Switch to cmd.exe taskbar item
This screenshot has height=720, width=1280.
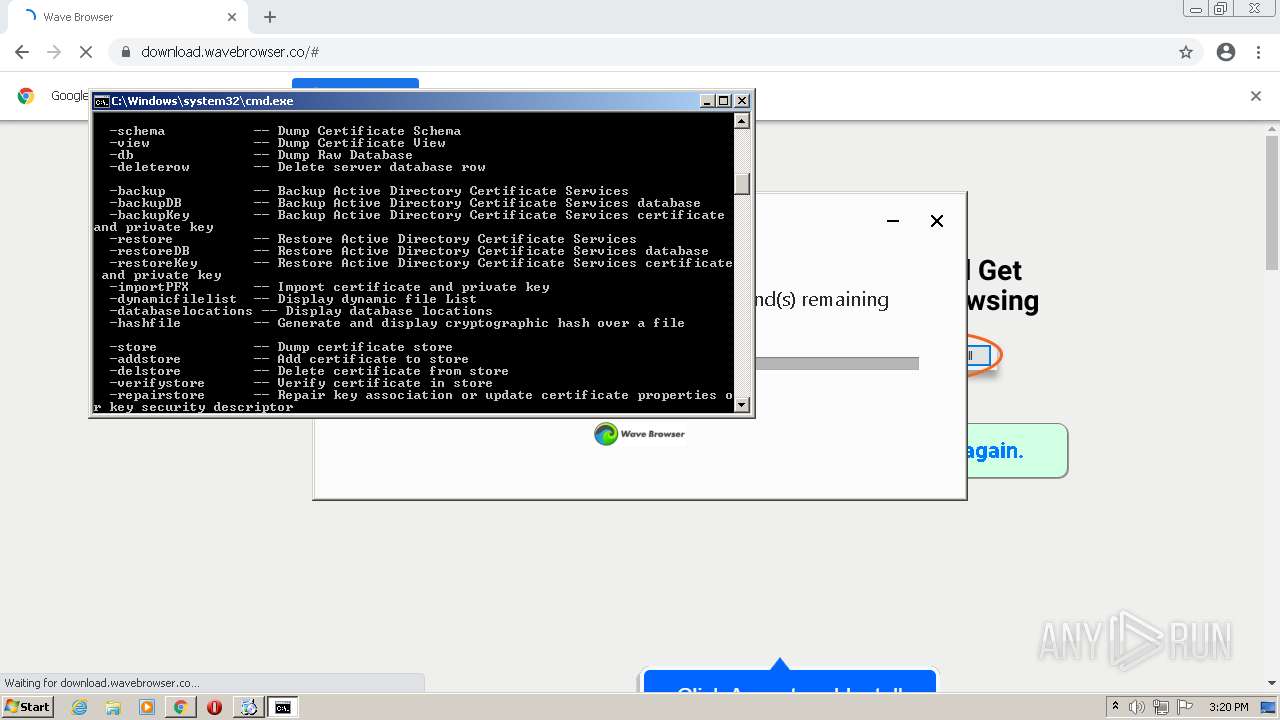283,707
